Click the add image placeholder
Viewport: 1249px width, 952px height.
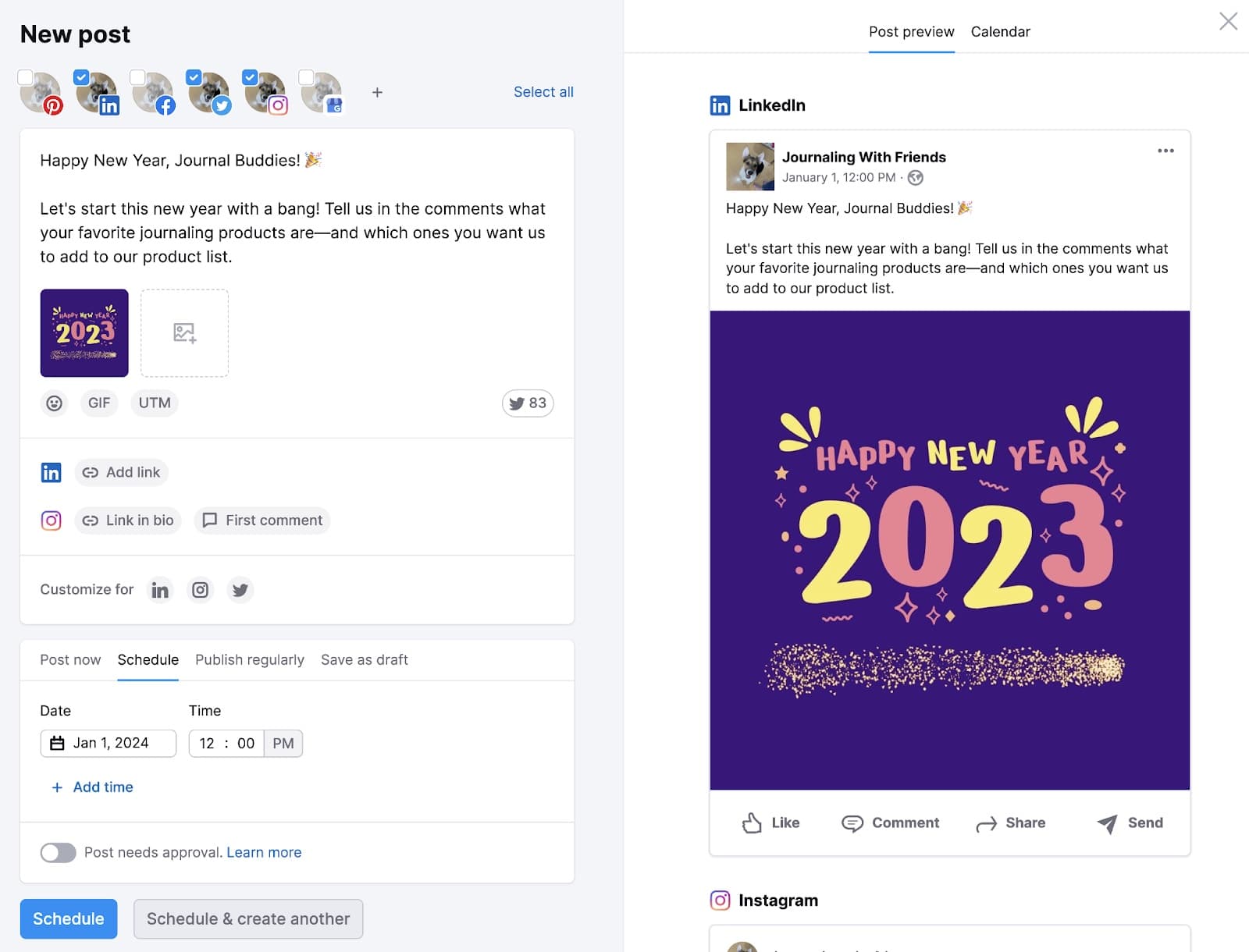(184, 333)
